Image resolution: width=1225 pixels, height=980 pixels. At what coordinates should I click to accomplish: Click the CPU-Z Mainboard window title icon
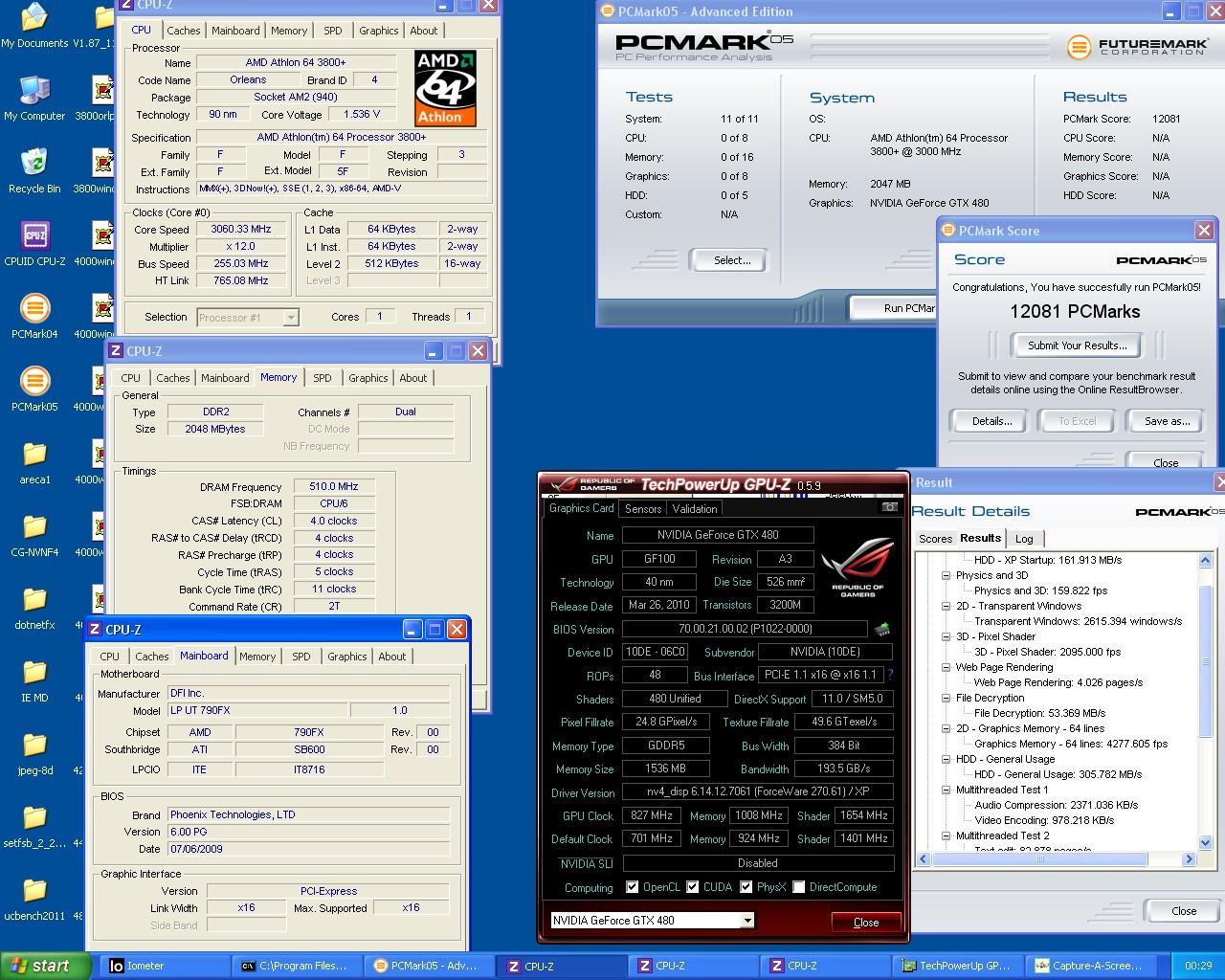pos(95,630)
